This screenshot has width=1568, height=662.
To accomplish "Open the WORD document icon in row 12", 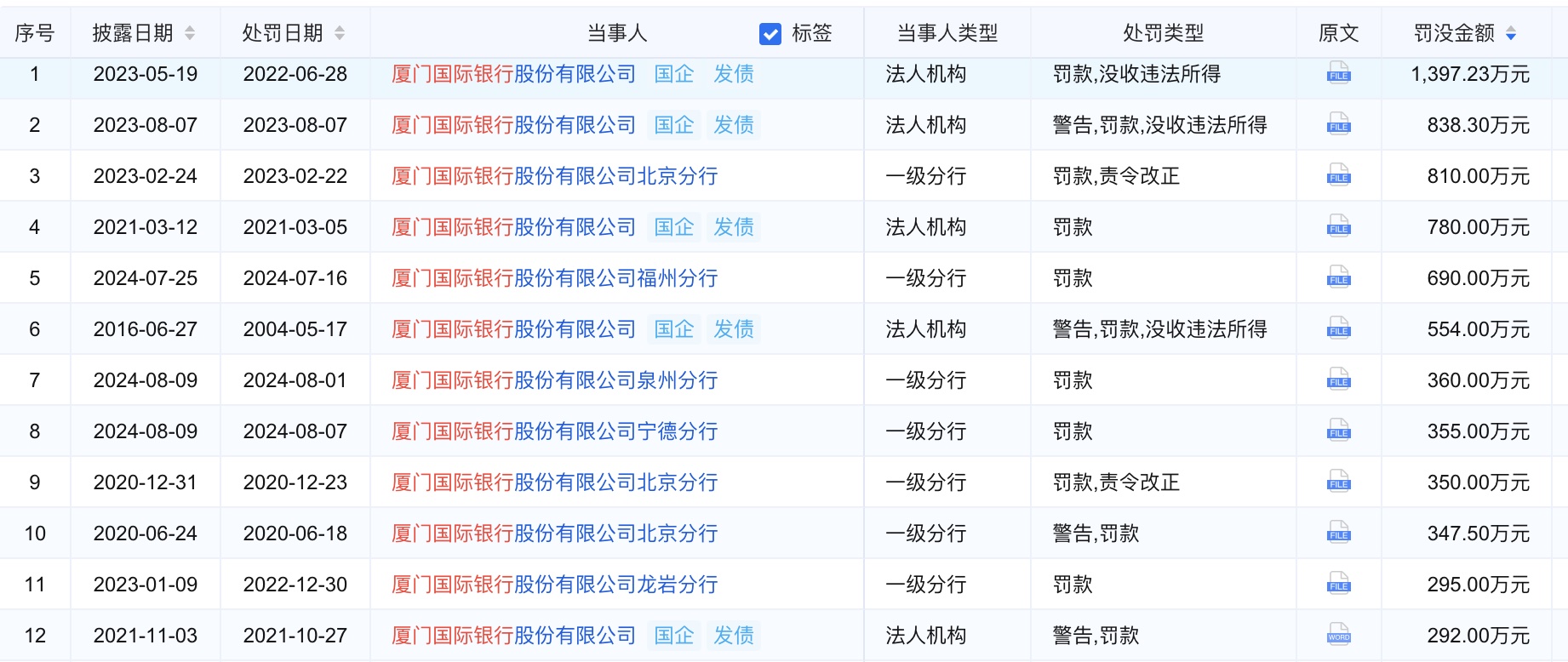I will 1338,635.
